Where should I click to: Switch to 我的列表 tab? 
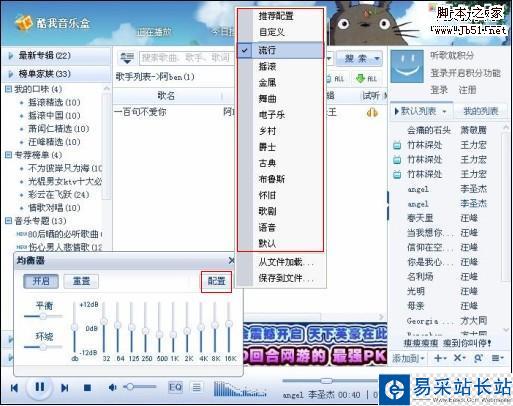481,111
